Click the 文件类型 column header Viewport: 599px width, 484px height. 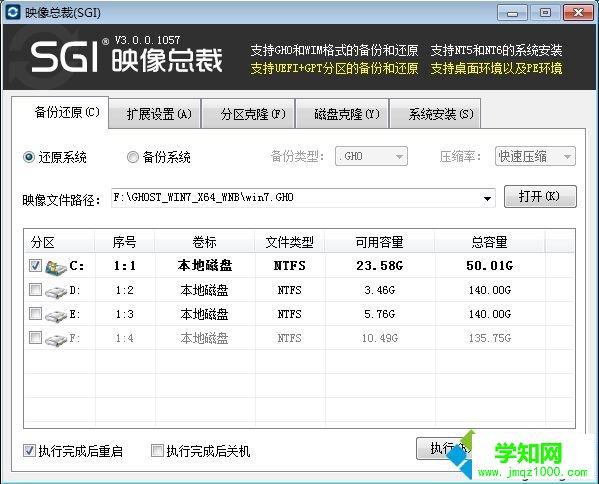coord(290,242)
